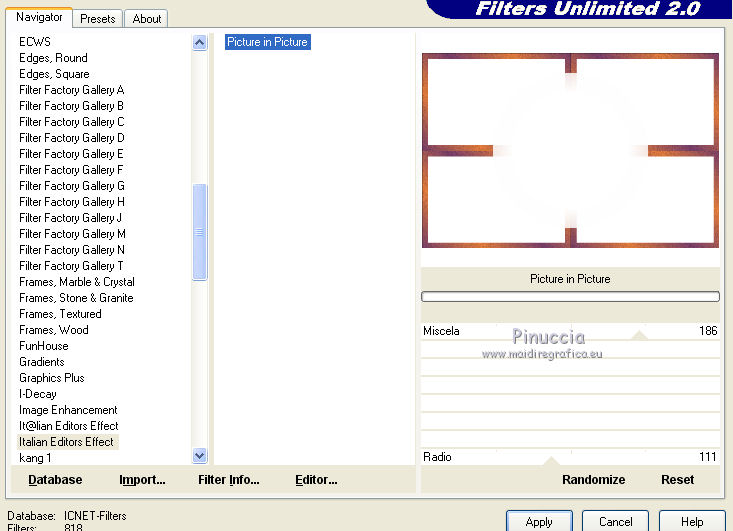Image resolution: width=733 pixels, height=531 pixels.
Task: Select the ECWS category
Action: tap(35, 42)
